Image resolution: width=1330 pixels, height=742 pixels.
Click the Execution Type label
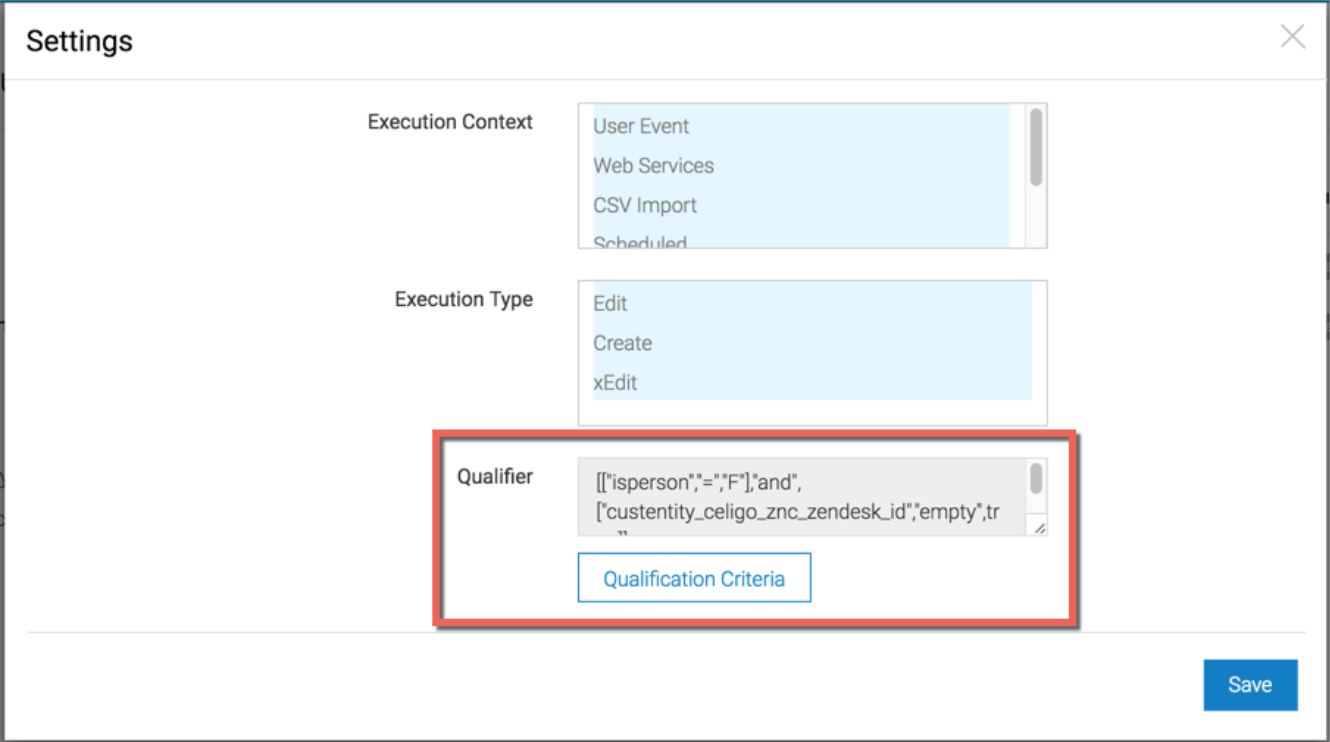pyautogui.click(x=464, y=299)
